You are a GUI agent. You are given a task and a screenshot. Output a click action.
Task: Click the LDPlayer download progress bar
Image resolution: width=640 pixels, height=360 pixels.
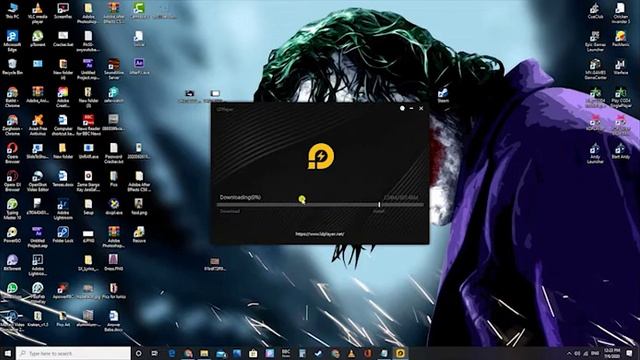point(320,204)
